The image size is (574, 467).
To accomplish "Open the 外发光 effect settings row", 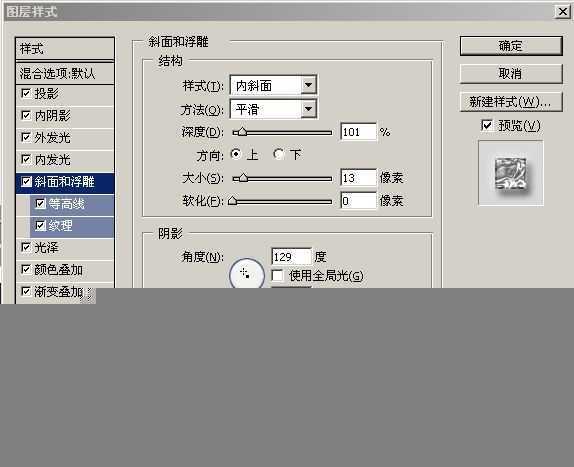I will (x=65, y=138).
